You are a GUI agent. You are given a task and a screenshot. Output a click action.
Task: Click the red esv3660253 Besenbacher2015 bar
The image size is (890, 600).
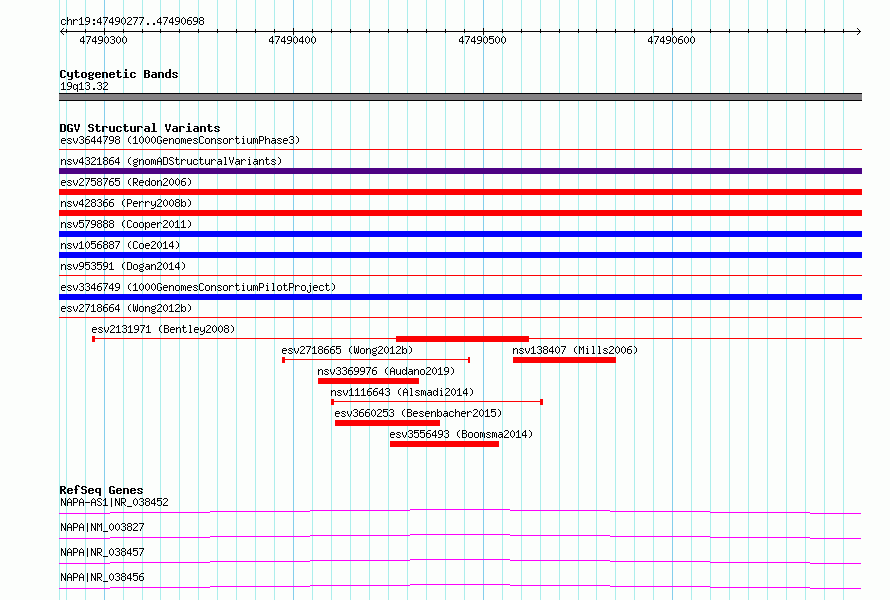tap(388, 423)
